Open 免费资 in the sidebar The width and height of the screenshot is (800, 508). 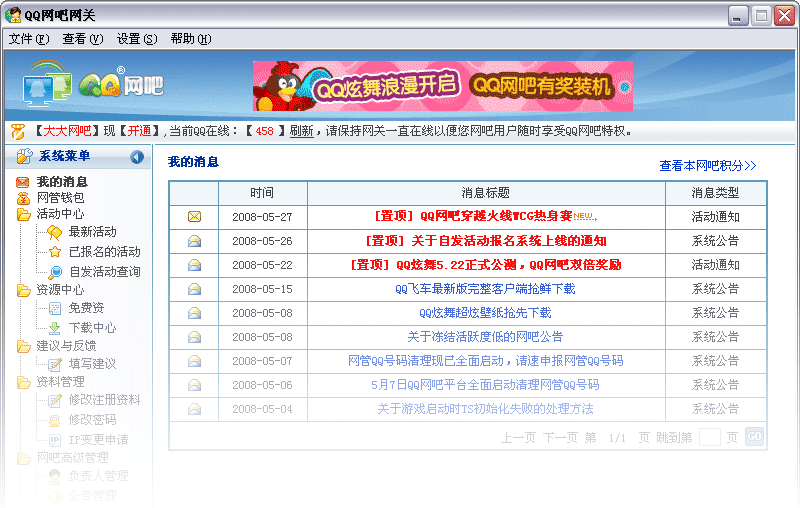[x=86, y=308]
